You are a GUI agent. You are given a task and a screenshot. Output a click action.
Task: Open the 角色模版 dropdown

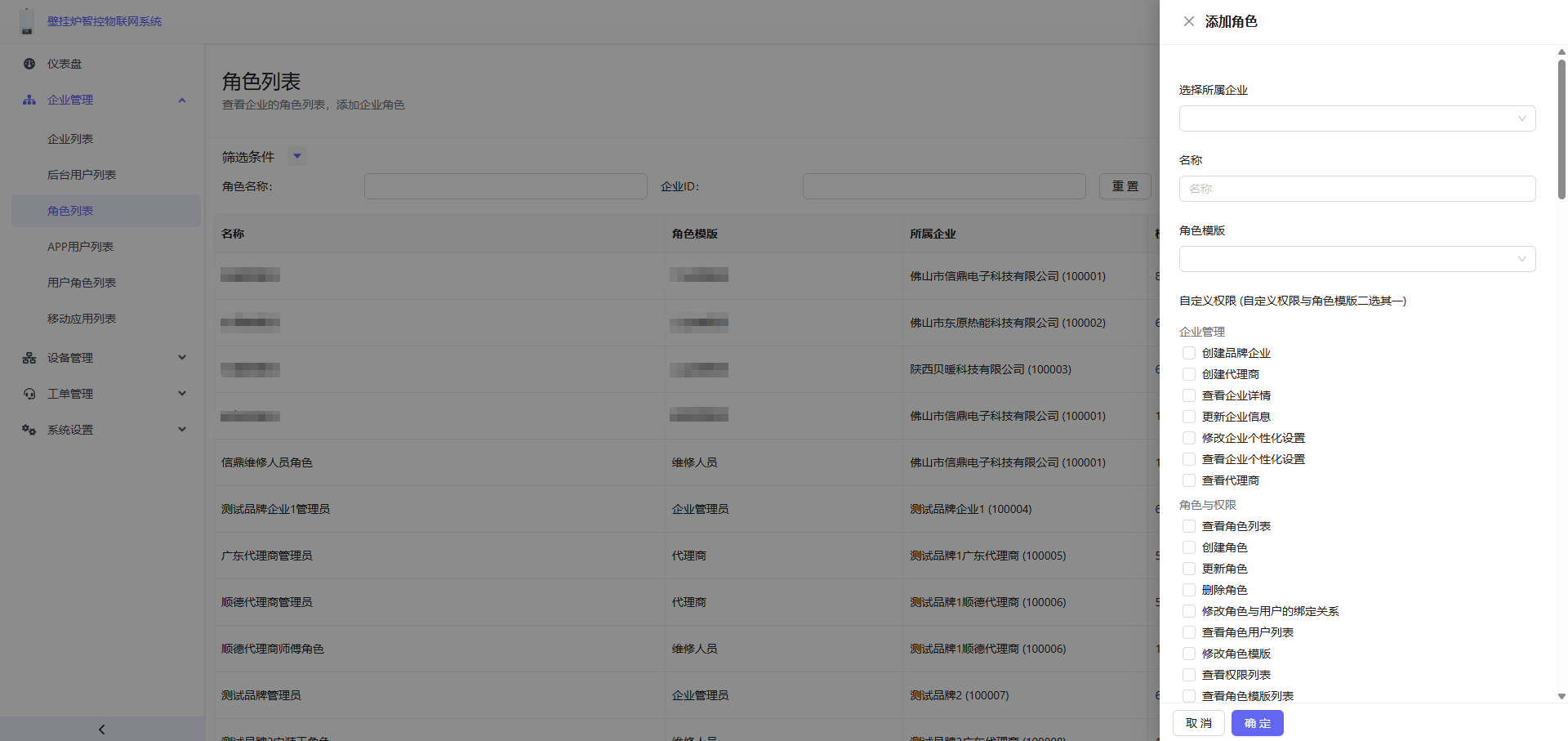(x=1356, y=259)
